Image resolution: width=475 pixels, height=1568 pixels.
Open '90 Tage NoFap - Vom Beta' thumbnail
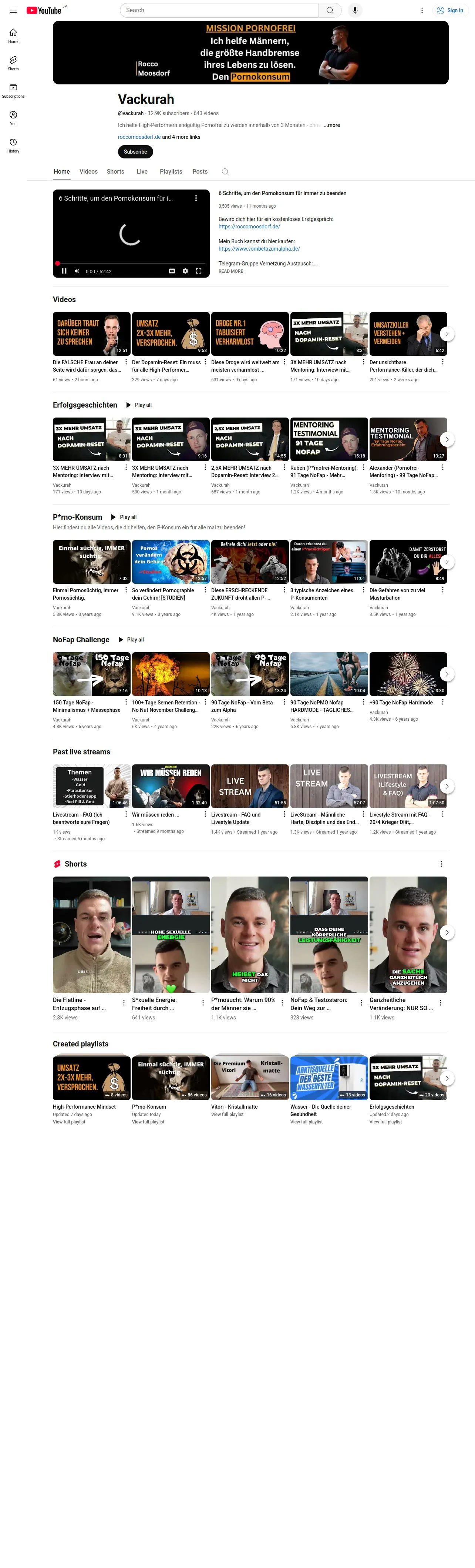tap(250, 674)
